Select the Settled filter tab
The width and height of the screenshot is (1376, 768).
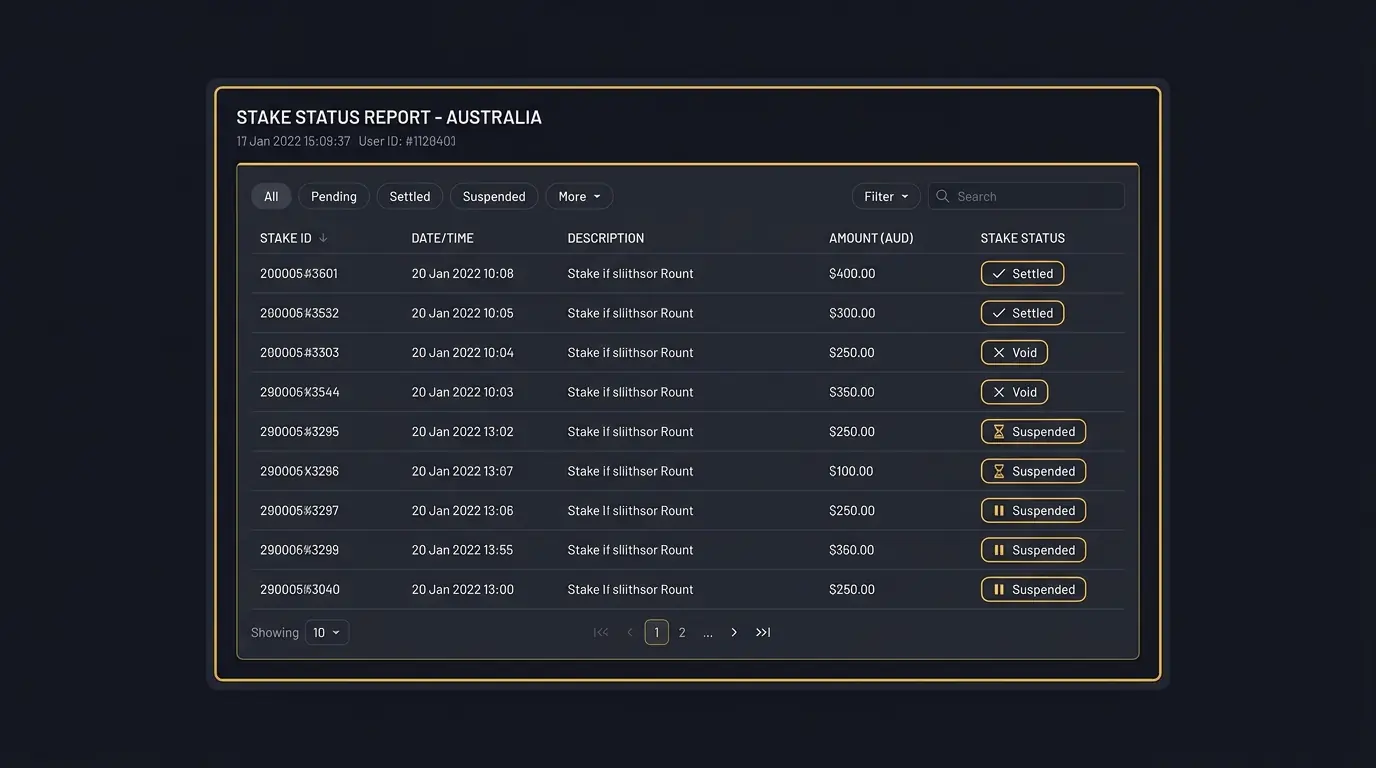(410, 196)
